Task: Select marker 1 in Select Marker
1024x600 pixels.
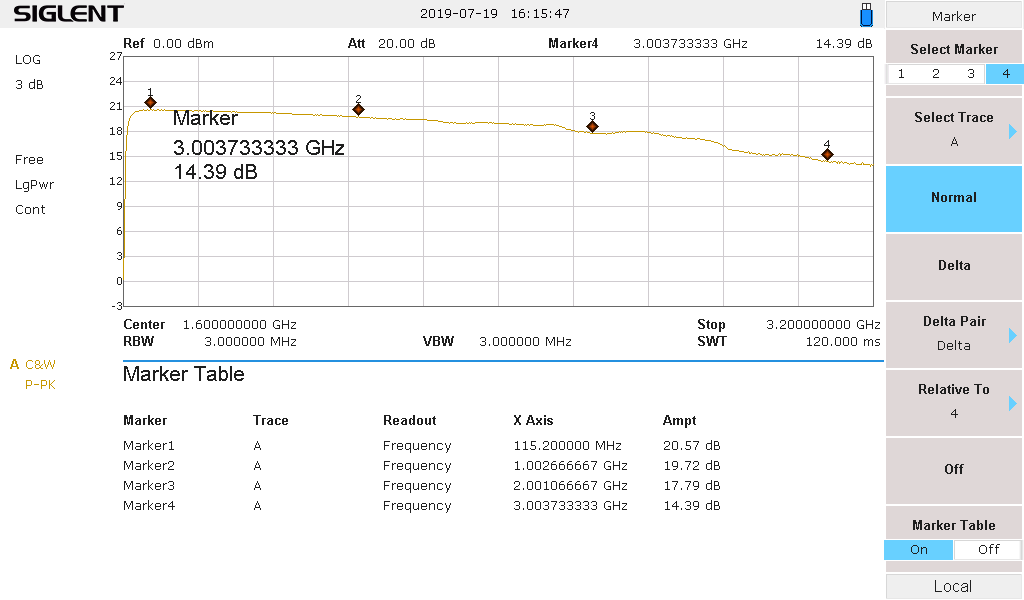Action: (x=901, y=74)
